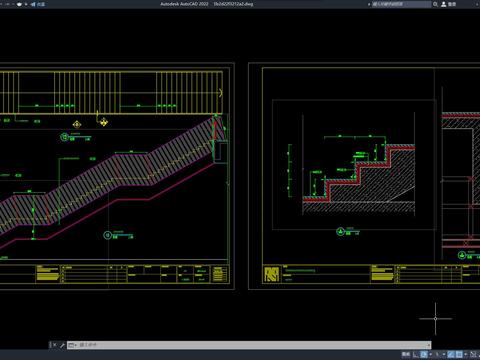Open the share drawing icon in title bar
The height and width of the screenshot is (360, 480).
click(33, 4)
